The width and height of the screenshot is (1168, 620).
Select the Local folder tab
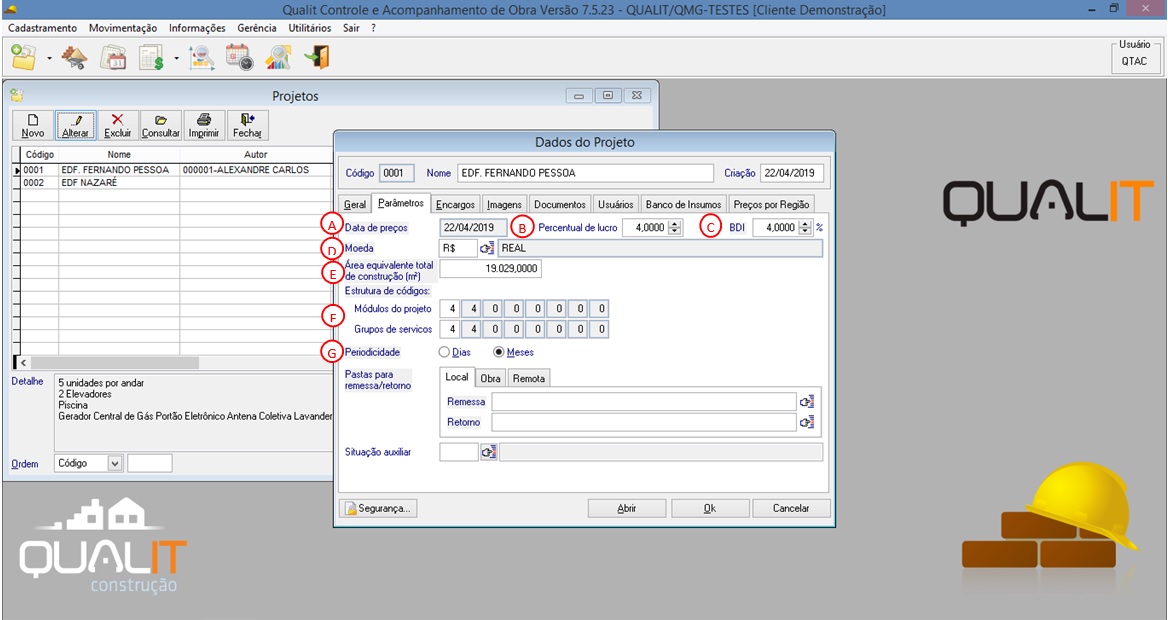click(457, 377)
